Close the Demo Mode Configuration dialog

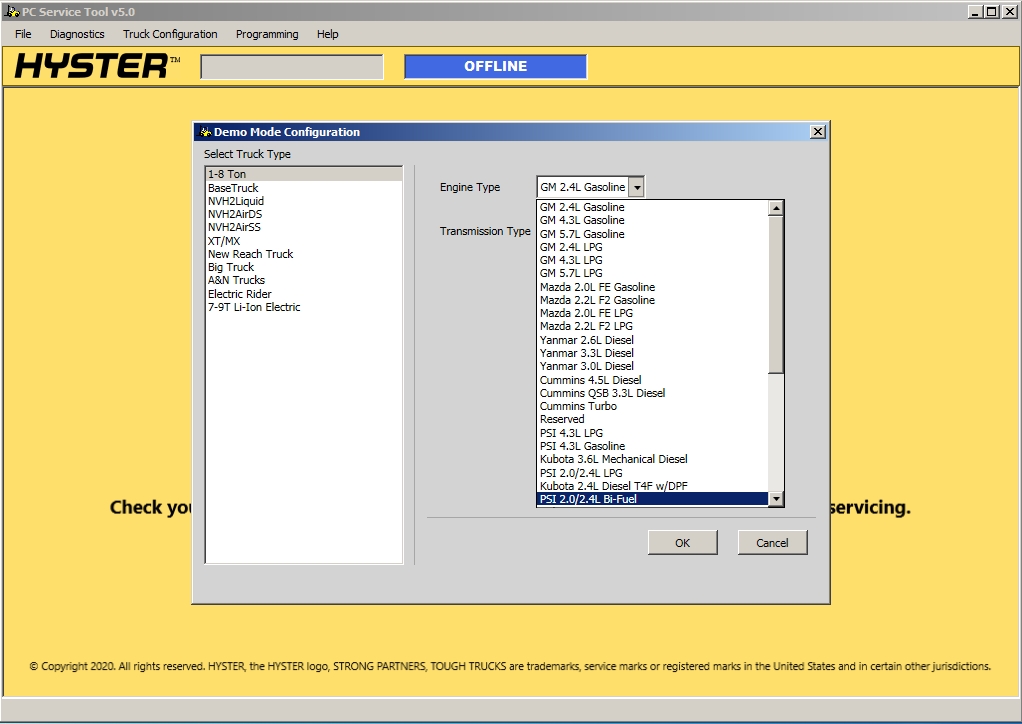[x=816, y=131]
